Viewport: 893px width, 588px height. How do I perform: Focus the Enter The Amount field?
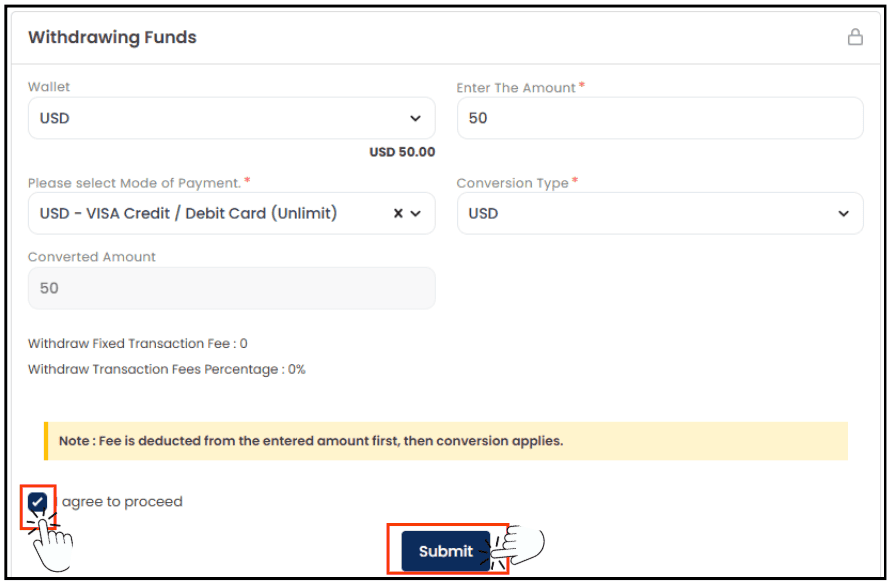coord(659,118)
